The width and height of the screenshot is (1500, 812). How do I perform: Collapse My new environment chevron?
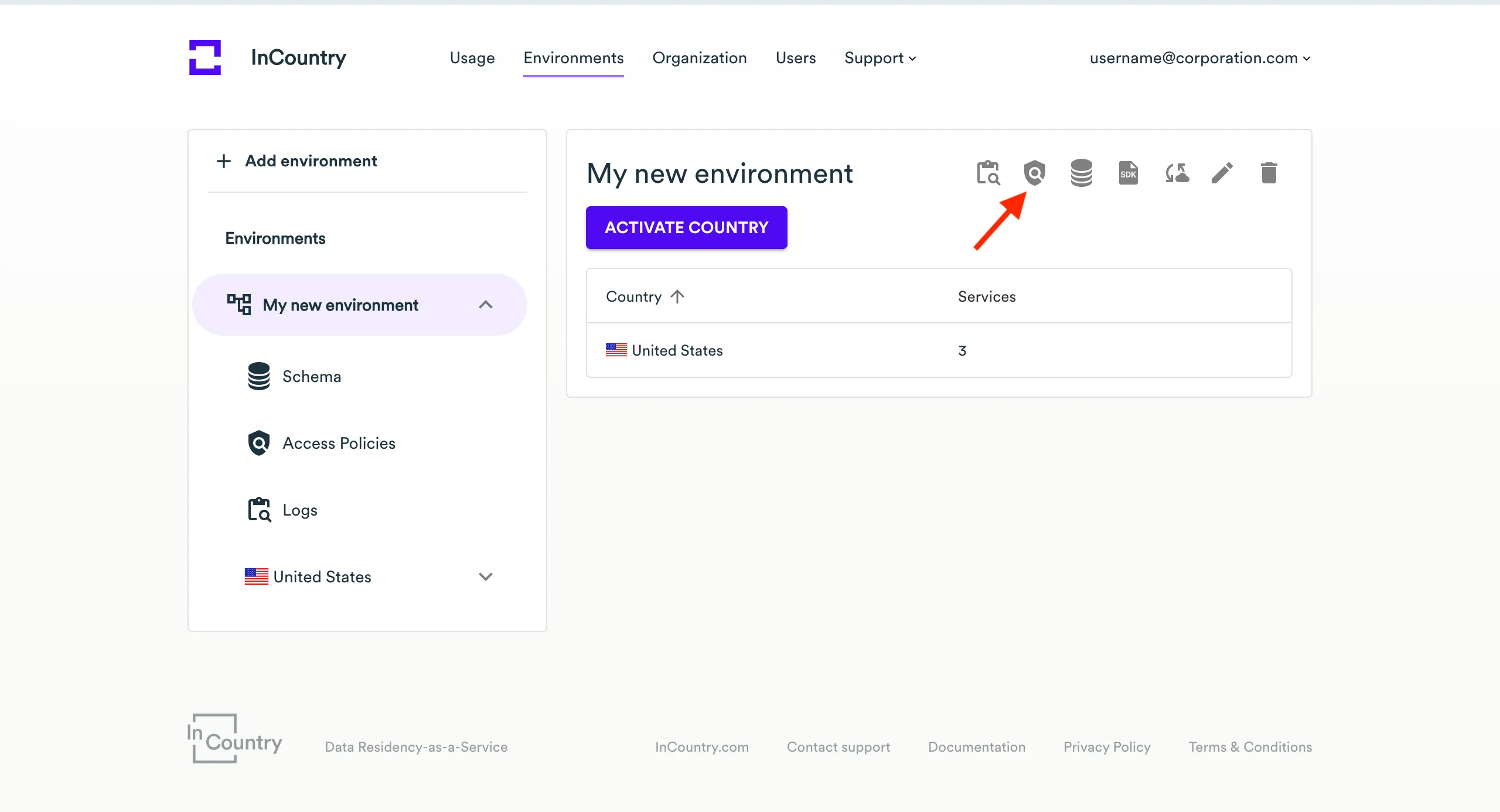485,305
